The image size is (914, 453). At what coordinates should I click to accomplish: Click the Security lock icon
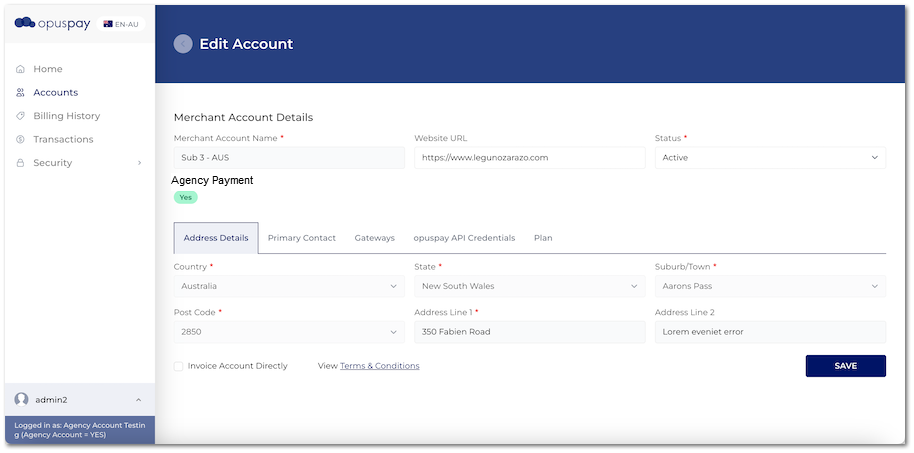click(21, 163)
